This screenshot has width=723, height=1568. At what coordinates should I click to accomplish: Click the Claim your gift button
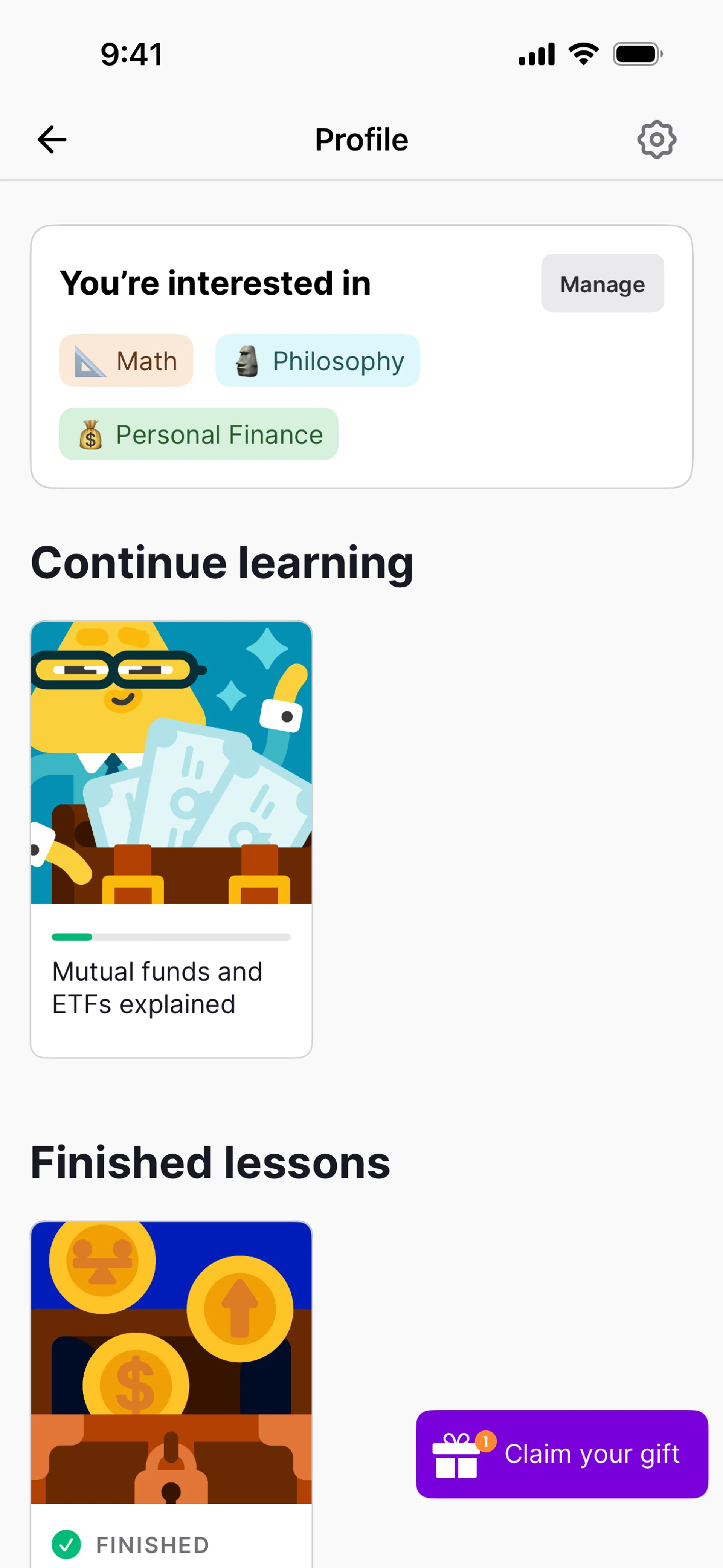[x=562, y=1454]
